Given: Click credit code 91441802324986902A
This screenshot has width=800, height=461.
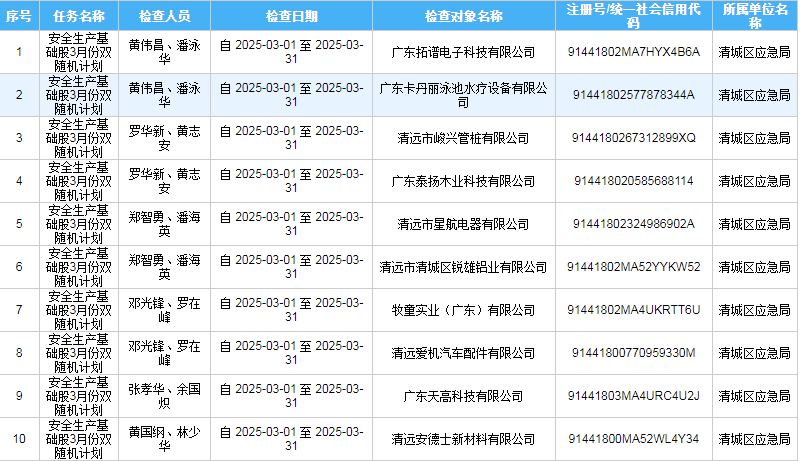Looking at the screenshot, I should [x=634, y=224].
